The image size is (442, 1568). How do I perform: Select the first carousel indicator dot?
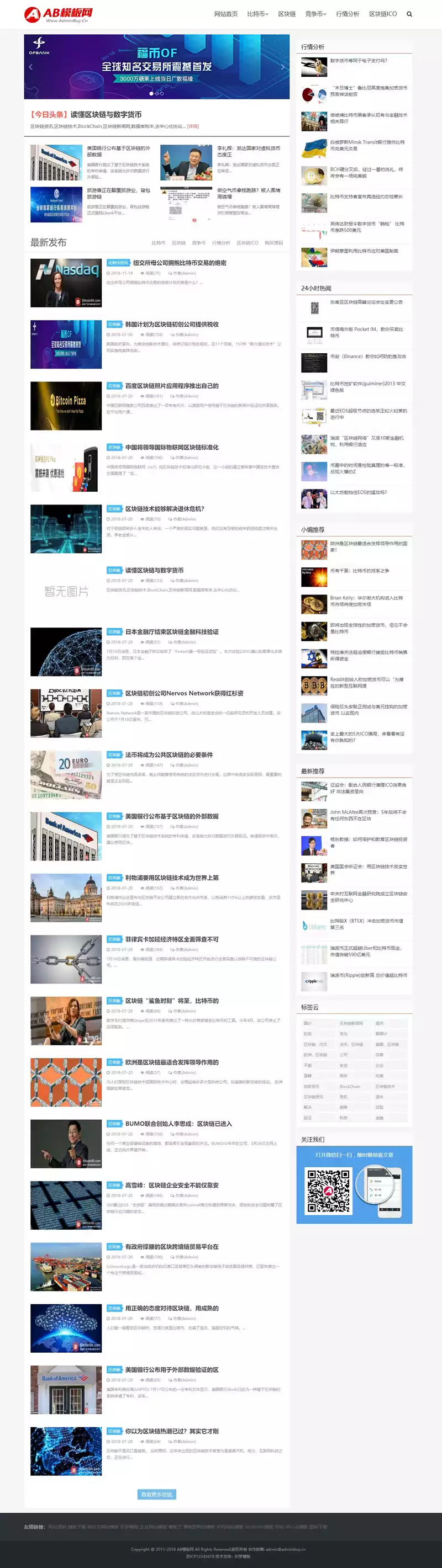pyautogui.click(x=151, y=94)
